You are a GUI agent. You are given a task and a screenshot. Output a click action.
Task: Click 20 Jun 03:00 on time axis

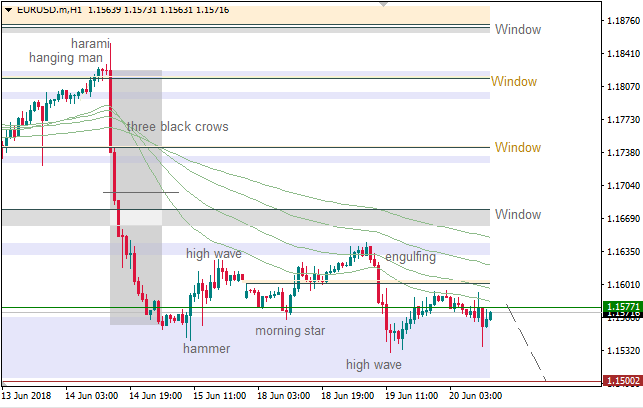click(474, 396)
